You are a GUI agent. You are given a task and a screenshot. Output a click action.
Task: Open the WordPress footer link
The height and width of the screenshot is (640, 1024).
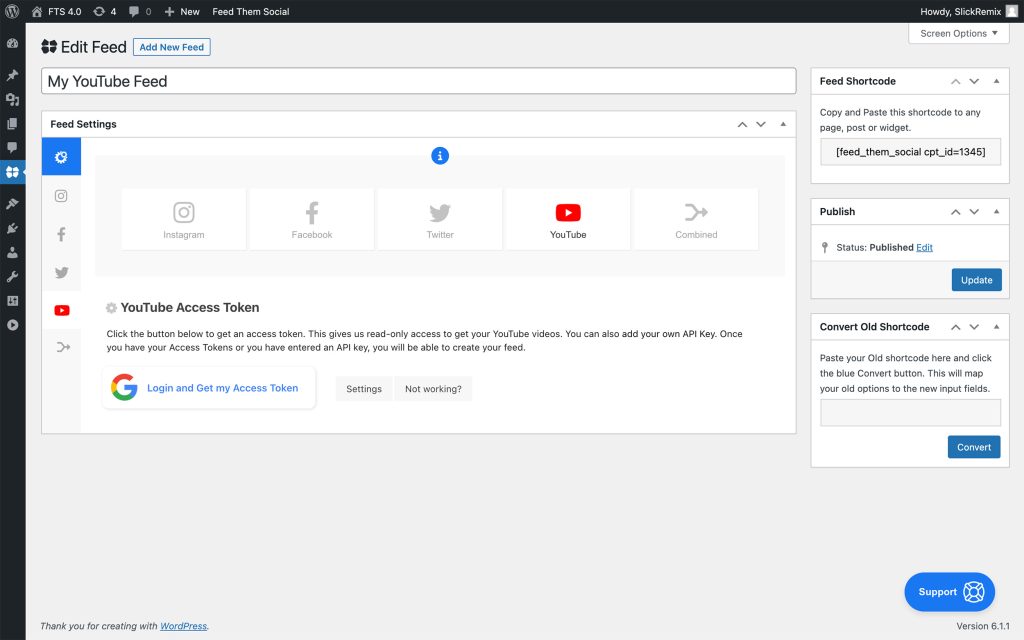pos(184,626)
